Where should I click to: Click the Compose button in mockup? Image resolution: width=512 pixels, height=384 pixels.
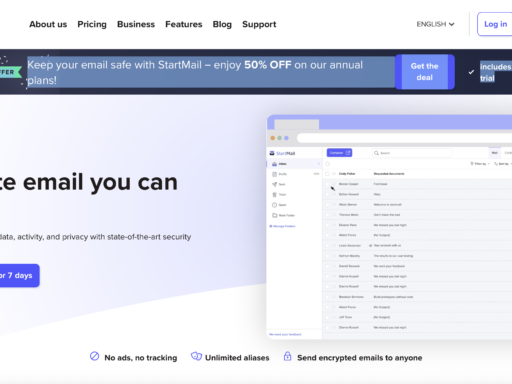(339, 153)
